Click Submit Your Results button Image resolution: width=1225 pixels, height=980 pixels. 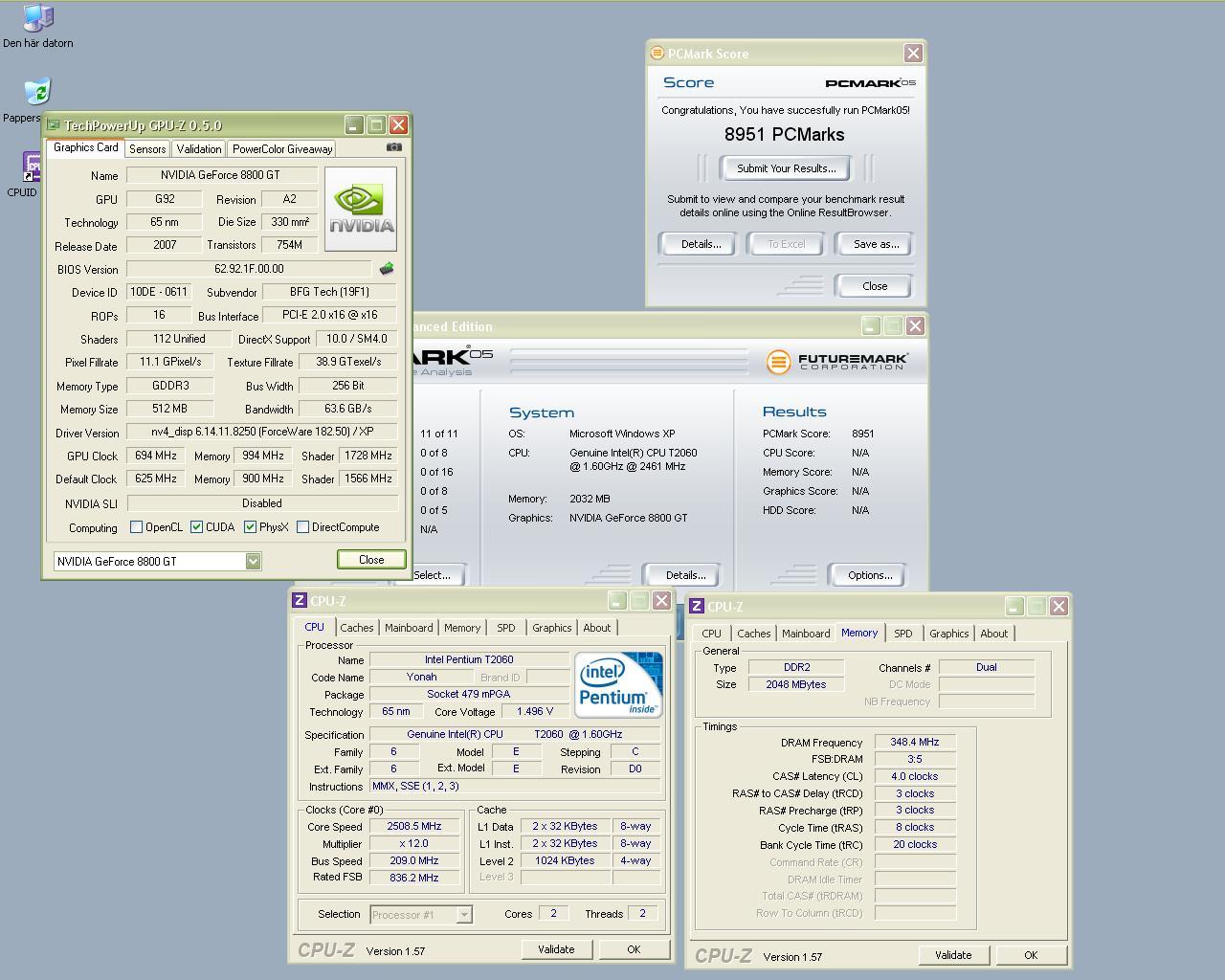(x=786, y=168)
